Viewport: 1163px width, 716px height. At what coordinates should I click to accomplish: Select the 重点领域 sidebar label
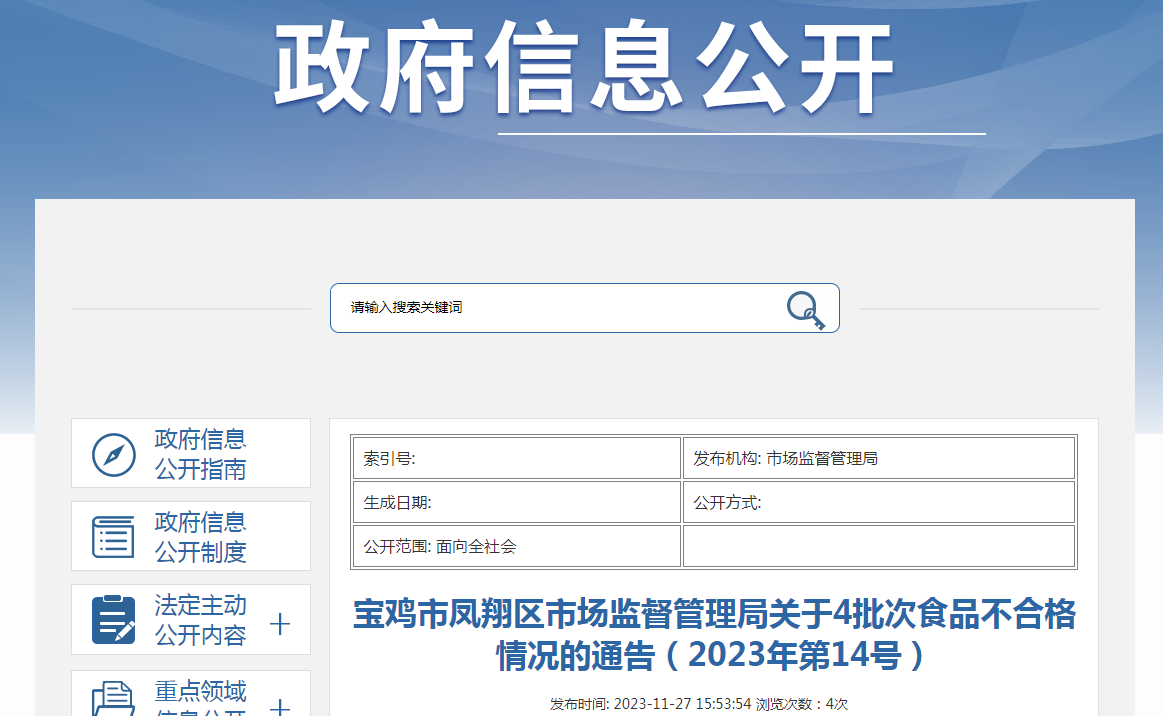click(x=200, y=693)
